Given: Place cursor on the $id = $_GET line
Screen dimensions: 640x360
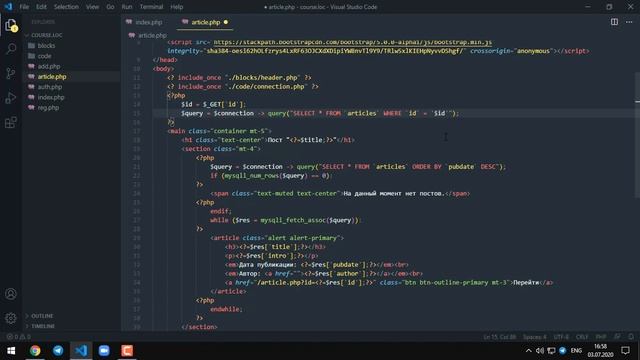Looking at the screenshot, I should [213, 104].
